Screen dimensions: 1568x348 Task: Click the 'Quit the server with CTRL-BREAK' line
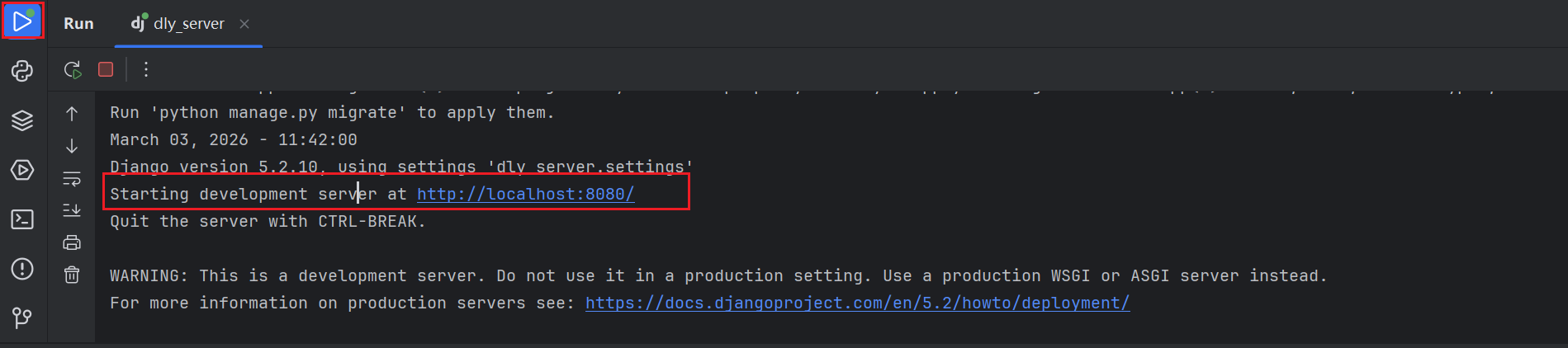[x=268, y=222]
